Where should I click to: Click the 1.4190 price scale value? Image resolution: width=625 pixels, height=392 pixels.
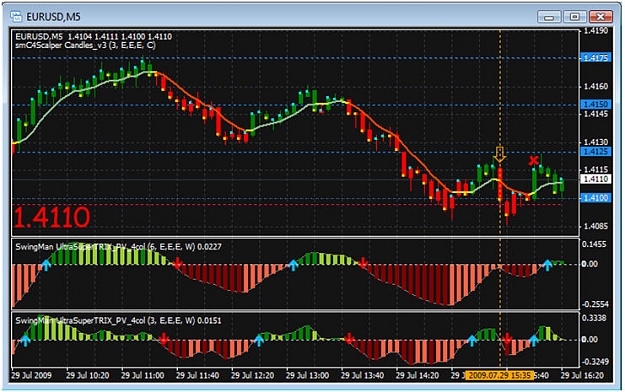(596, 31)
